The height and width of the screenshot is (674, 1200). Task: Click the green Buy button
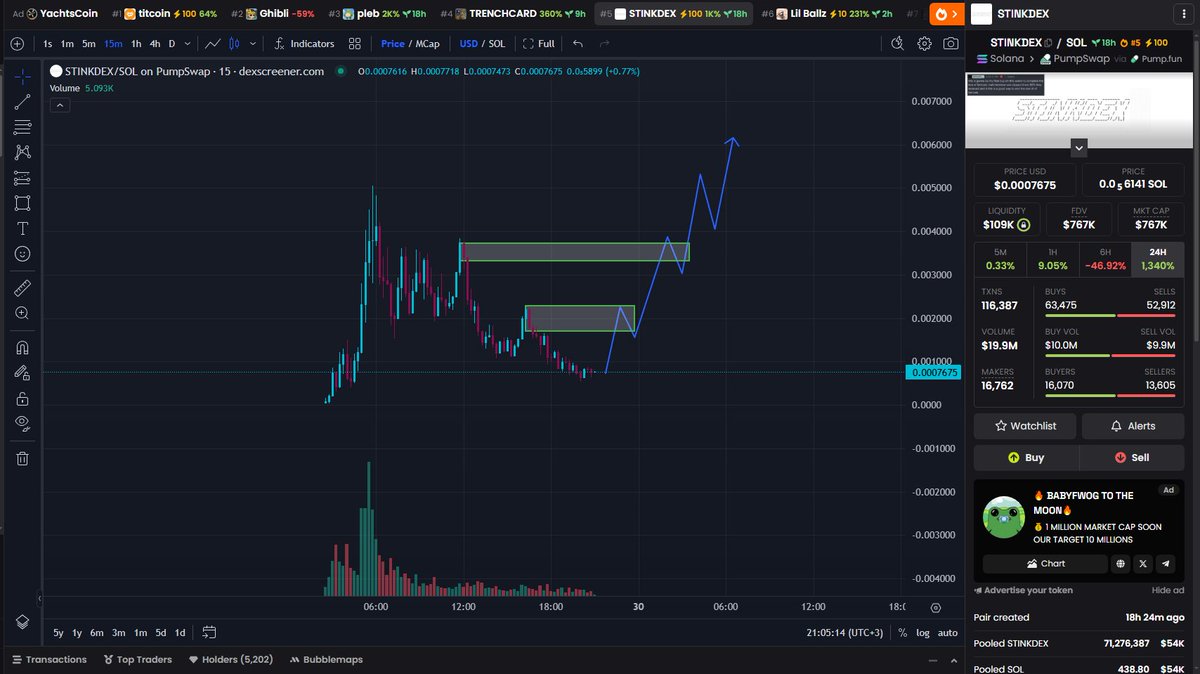[1025, 457]
